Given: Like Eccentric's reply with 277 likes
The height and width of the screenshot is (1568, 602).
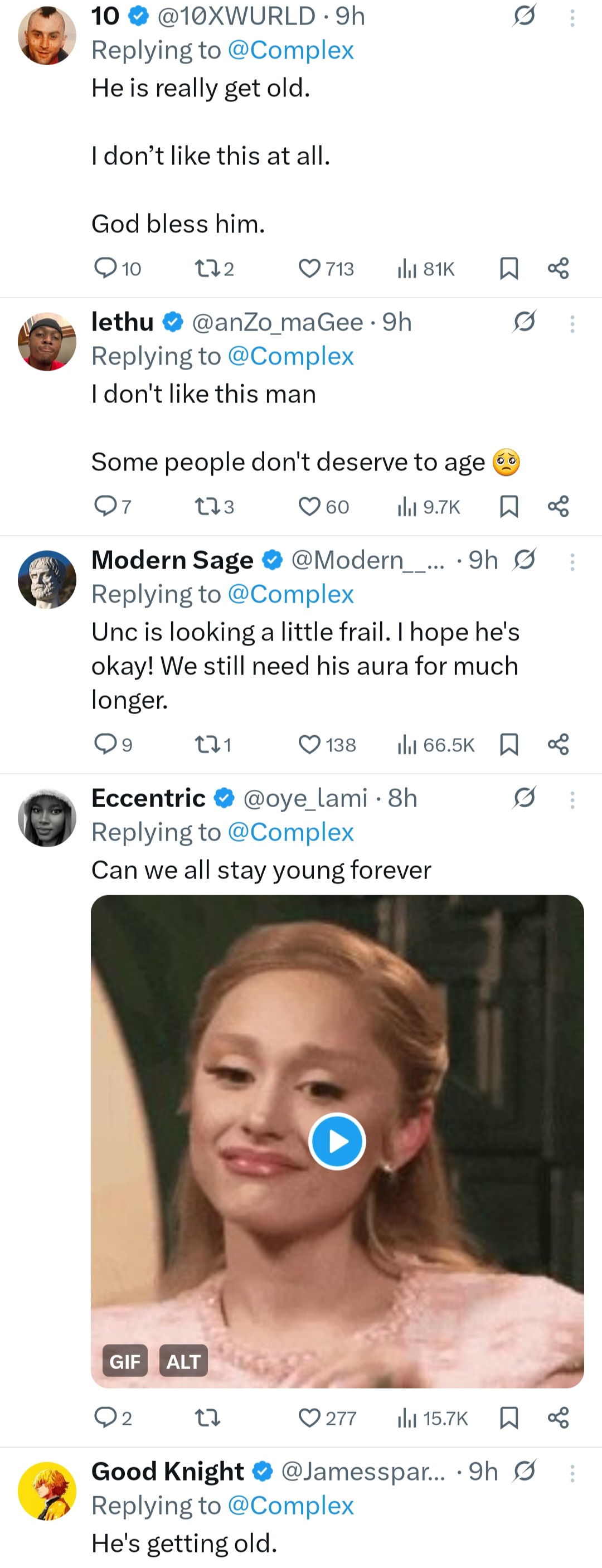Looking at the screenshot, I should 309,1418.
